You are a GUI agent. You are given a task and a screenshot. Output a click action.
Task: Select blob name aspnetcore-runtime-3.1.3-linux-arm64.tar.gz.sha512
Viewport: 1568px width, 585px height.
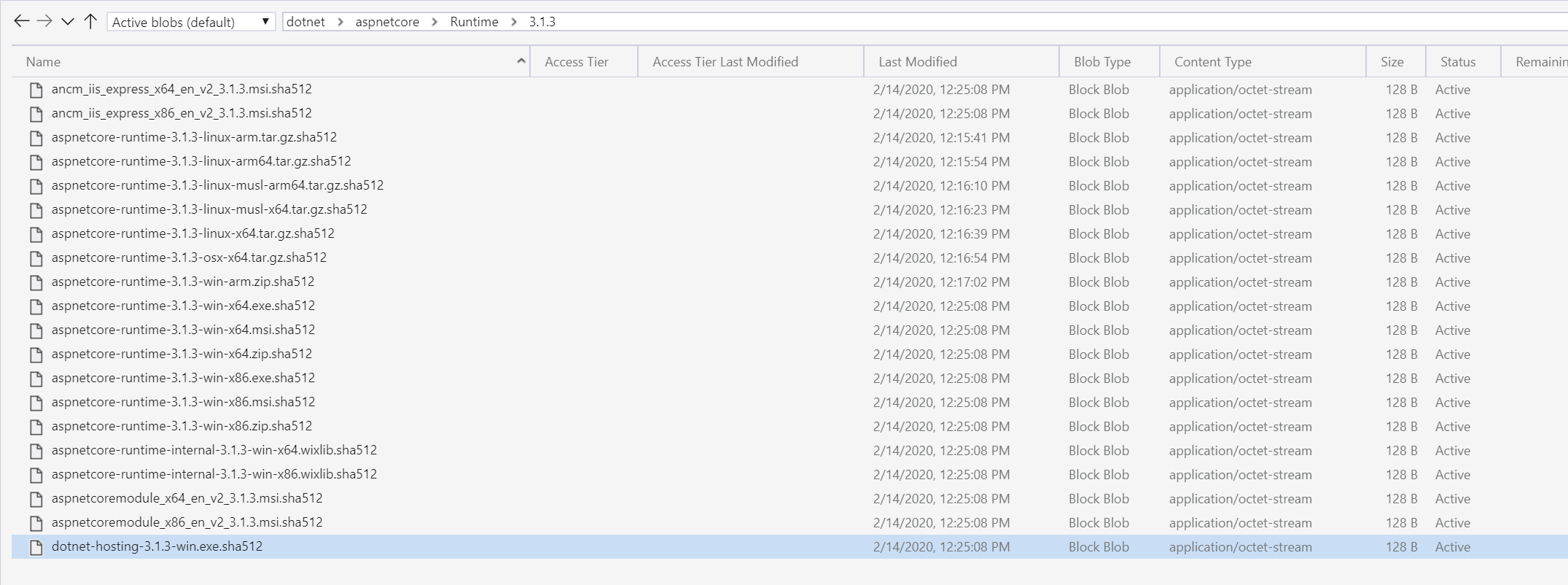pyautogui.click(x=201, y=161)
